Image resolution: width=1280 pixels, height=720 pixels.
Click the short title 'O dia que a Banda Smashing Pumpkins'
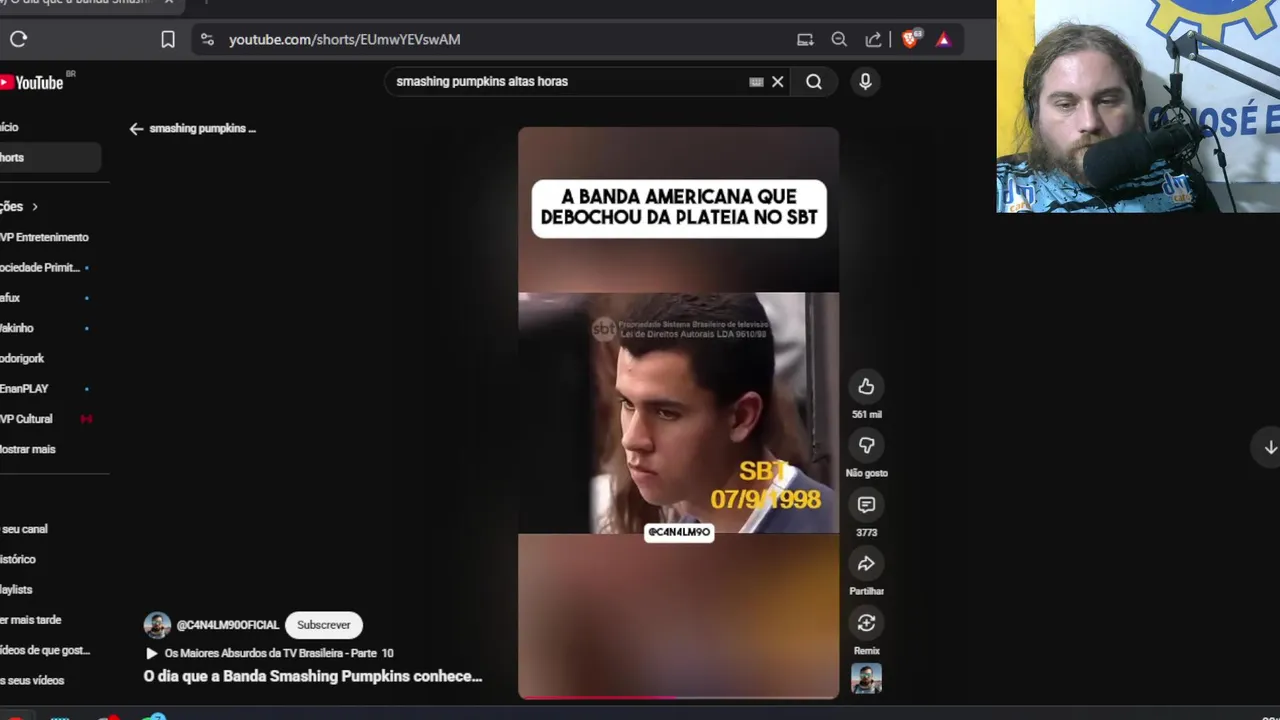click(313, 677)
